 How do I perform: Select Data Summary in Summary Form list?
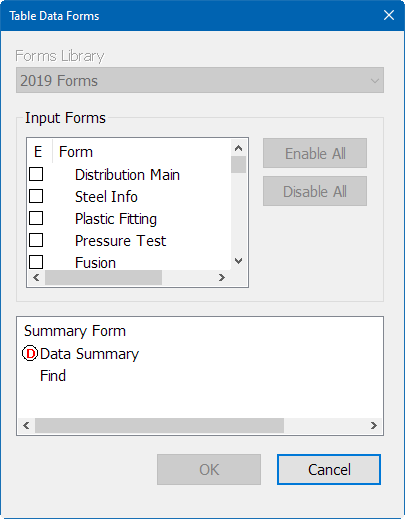(89, 354)
